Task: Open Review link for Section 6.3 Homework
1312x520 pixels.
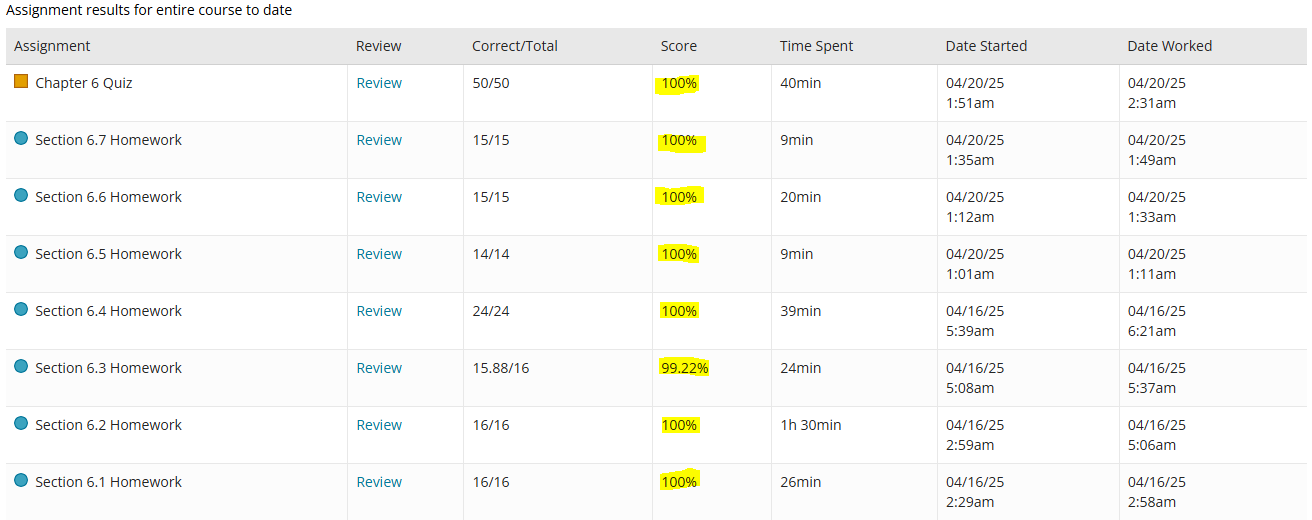Action: [379, 368]
